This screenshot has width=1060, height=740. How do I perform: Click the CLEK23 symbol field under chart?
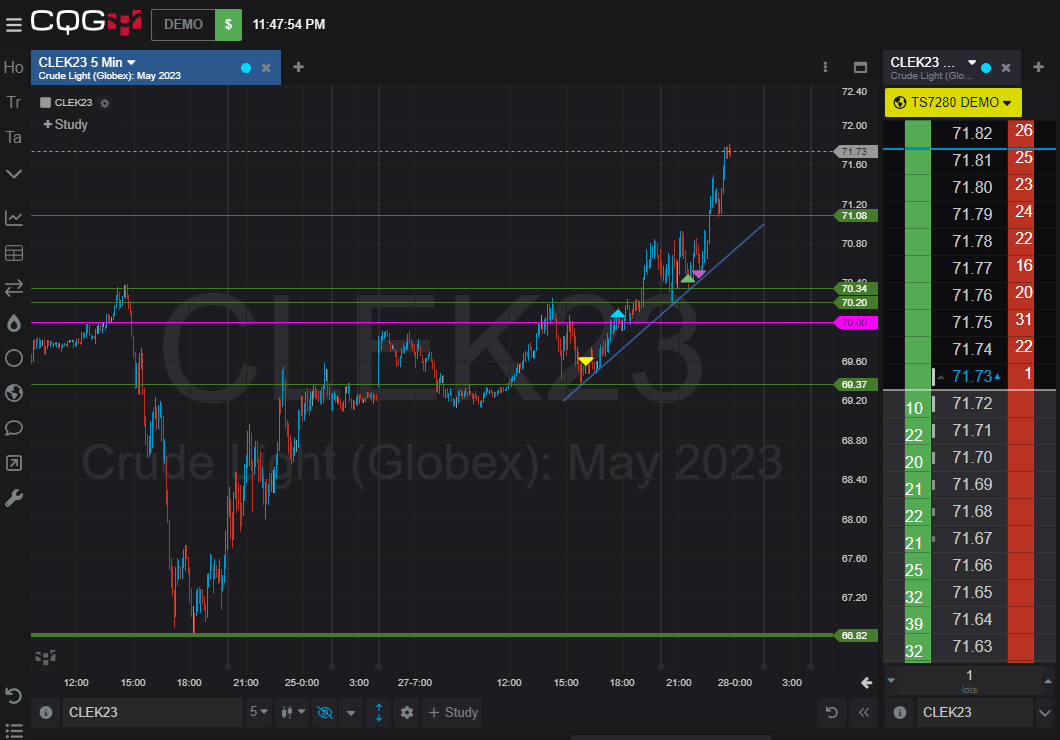(150, 713)
